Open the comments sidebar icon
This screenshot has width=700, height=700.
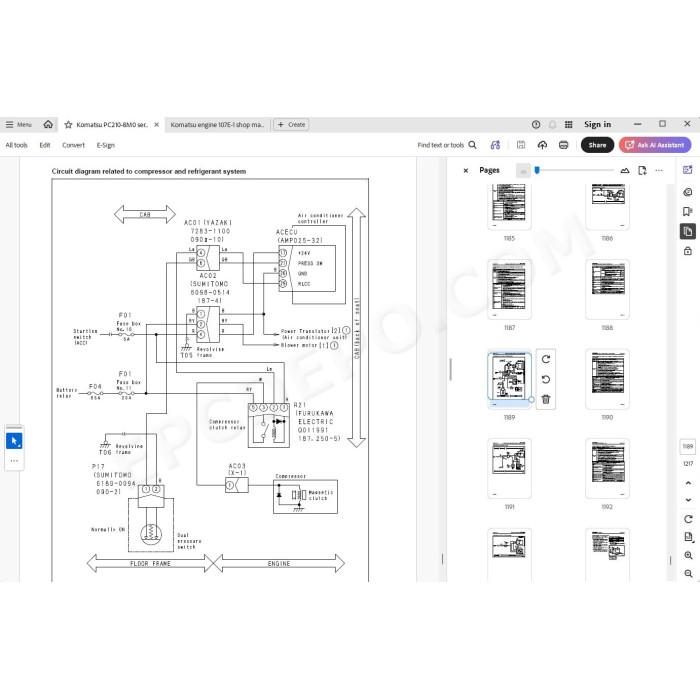point(688,192)
